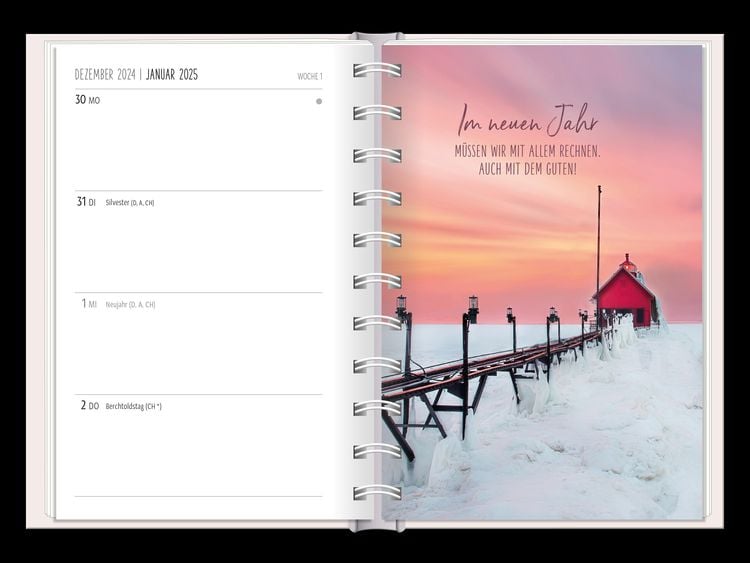Click the 'Im neuen Jahr' script heading

[x=527, y=124]
